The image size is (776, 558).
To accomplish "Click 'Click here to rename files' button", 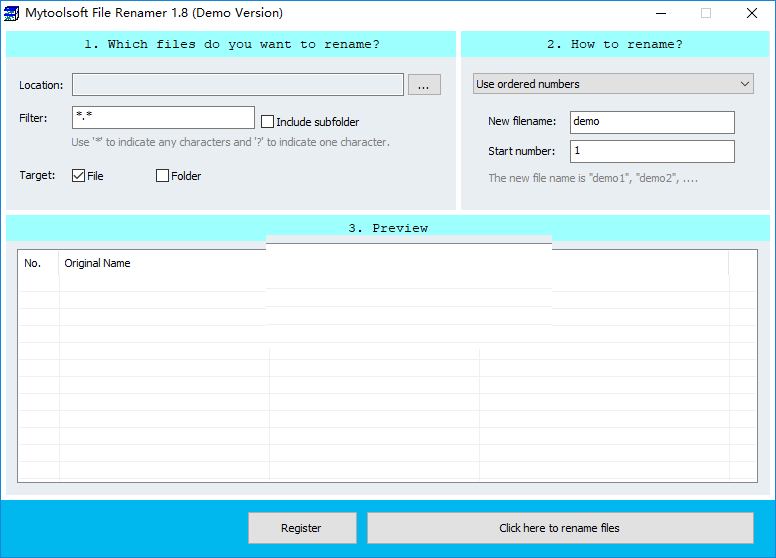I will click(560, 528).
